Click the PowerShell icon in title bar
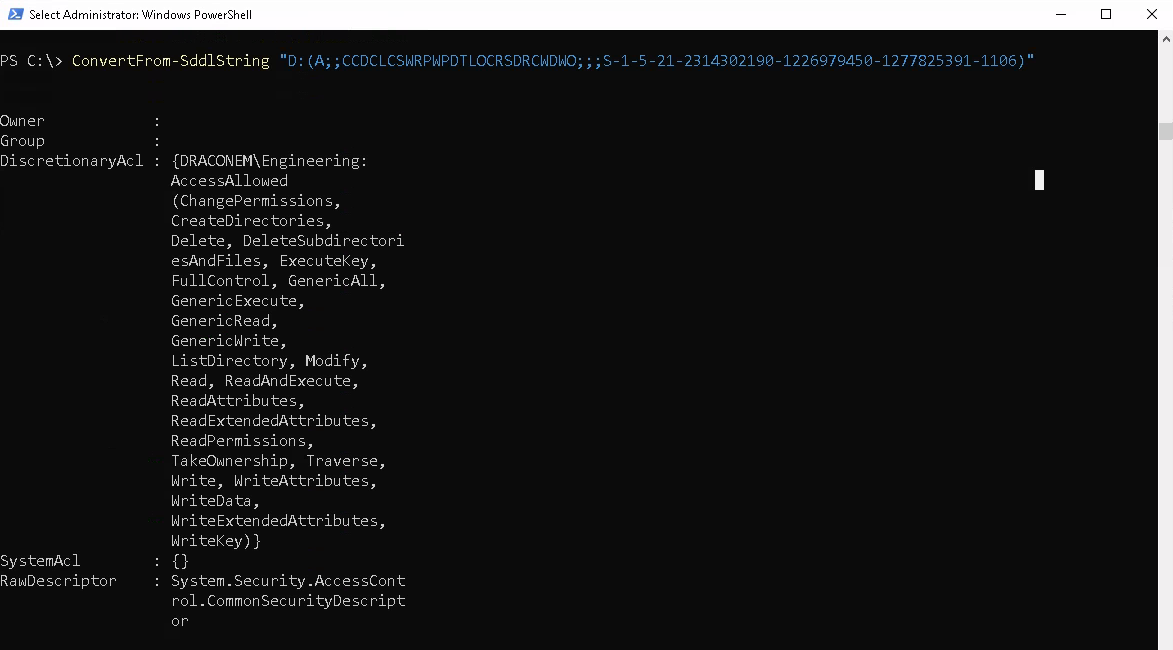 [x=15, y=14]
